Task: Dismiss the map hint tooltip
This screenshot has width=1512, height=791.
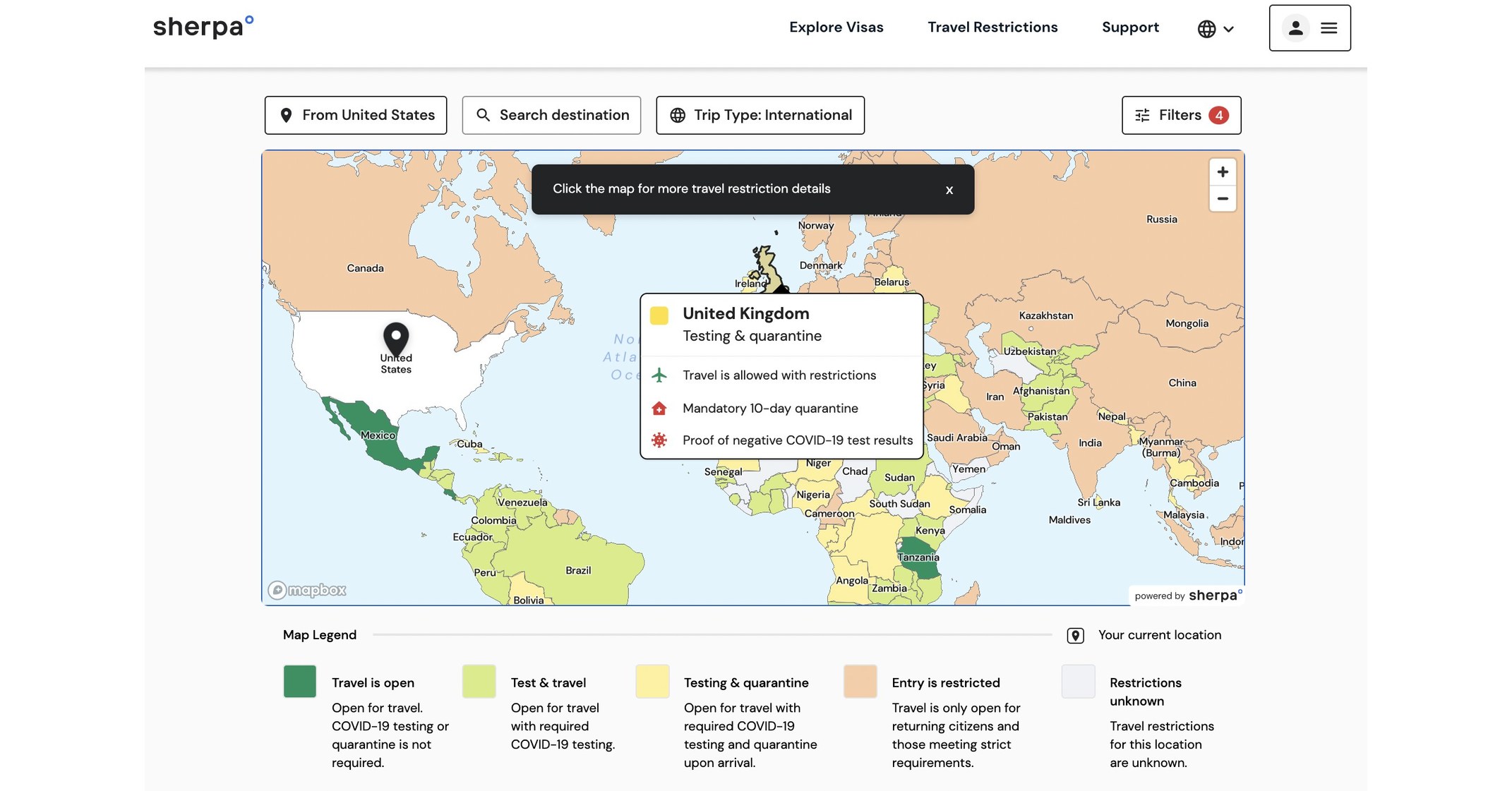Action: [x=949, y=190]
